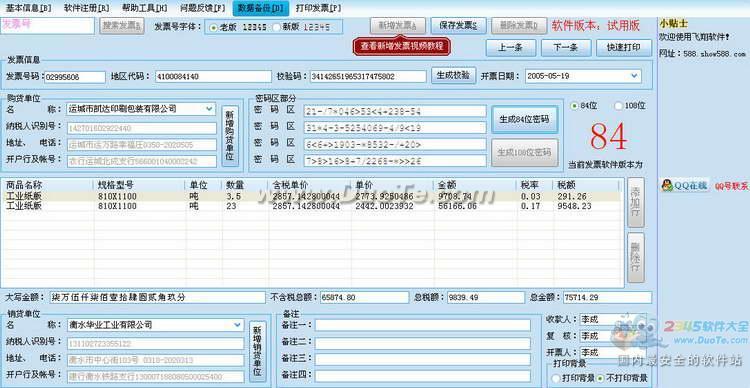This screenshot has height=388, width=750.
Task: Select 新版 invoice number font
Action: point(276,27)
